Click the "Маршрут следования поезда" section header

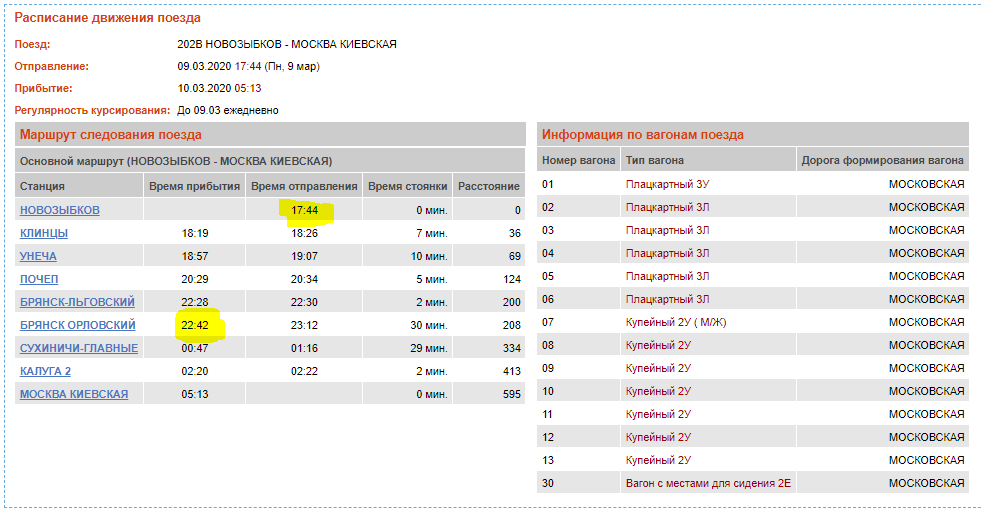pos(111,134)
